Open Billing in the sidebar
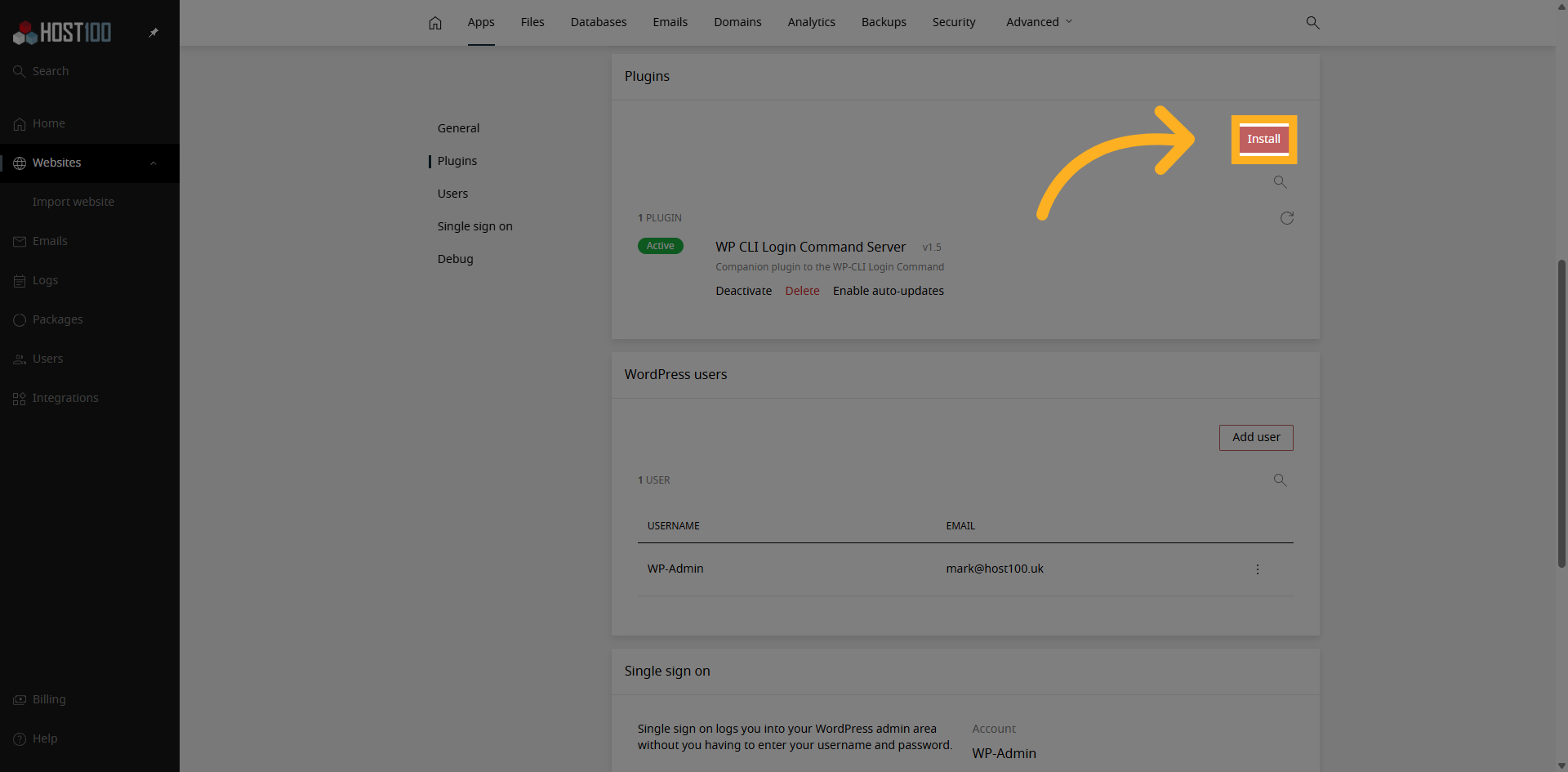 click(90, 699)
